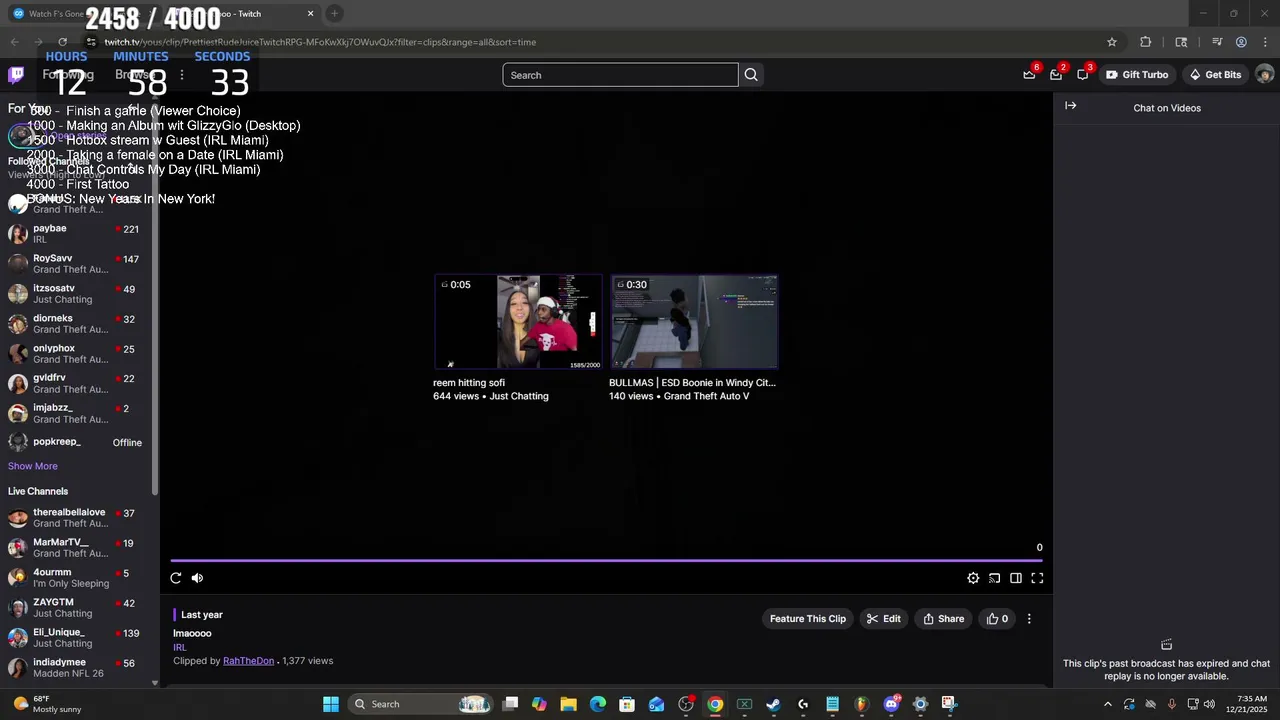Close the Twitch browser tab

pyautogui.click(x=310, y=14)
